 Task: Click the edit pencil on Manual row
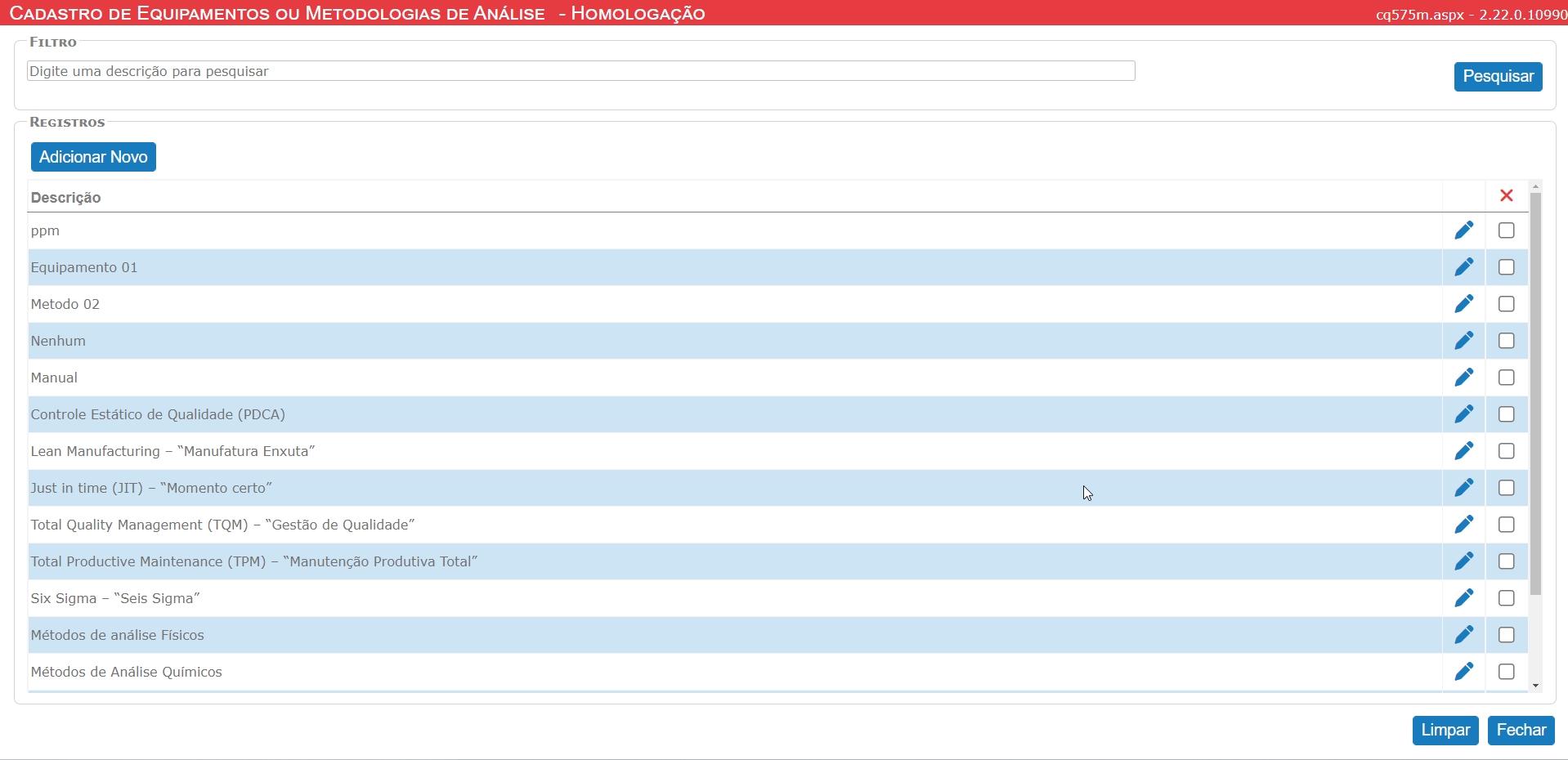1464,378
